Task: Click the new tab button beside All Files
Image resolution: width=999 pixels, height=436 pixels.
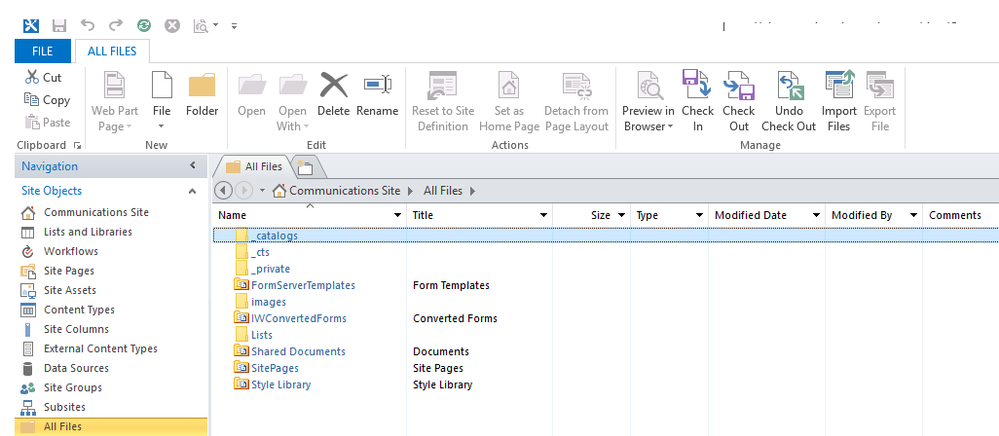Action: [306, 168]
